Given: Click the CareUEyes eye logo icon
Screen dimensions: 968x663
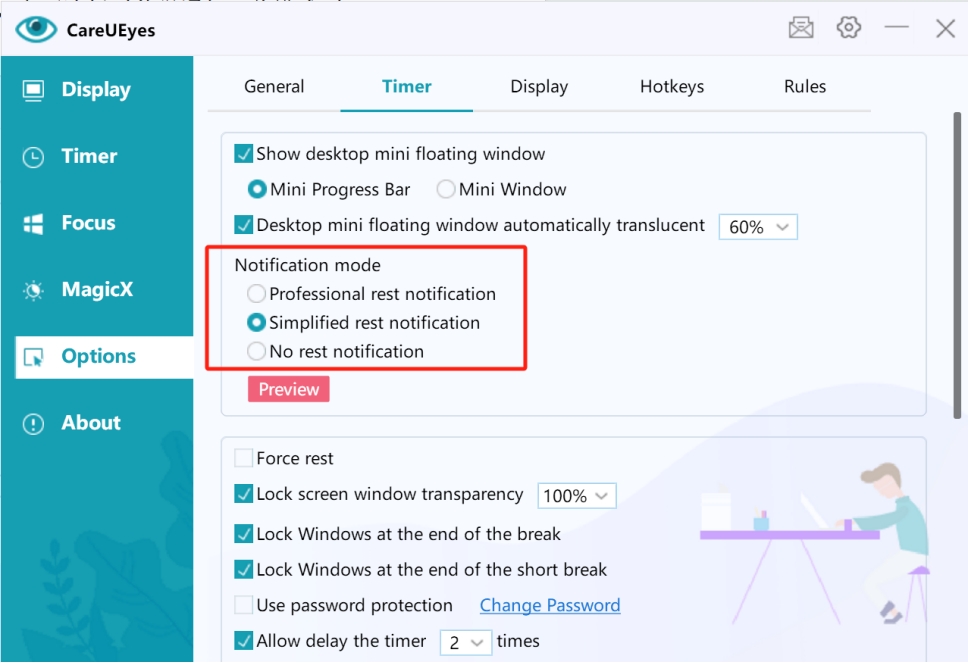Looking at the screenshot, I should pyautogui.click(x=36, y=29).
